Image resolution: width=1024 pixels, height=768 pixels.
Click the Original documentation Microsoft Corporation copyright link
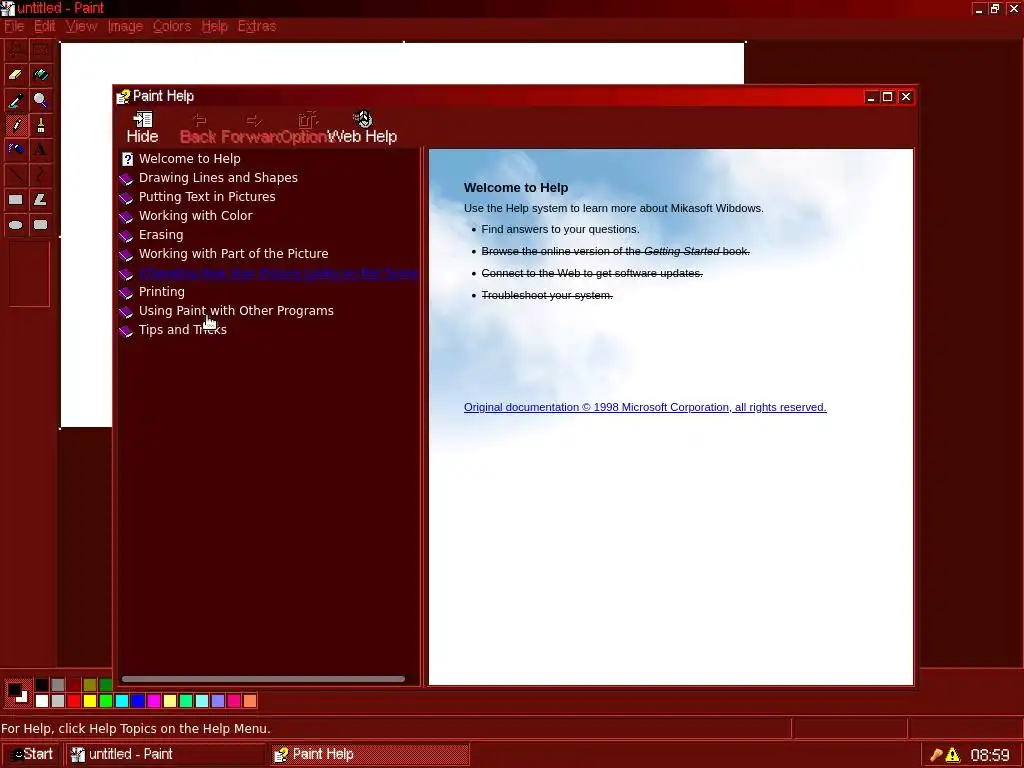(x=645, y=407)
